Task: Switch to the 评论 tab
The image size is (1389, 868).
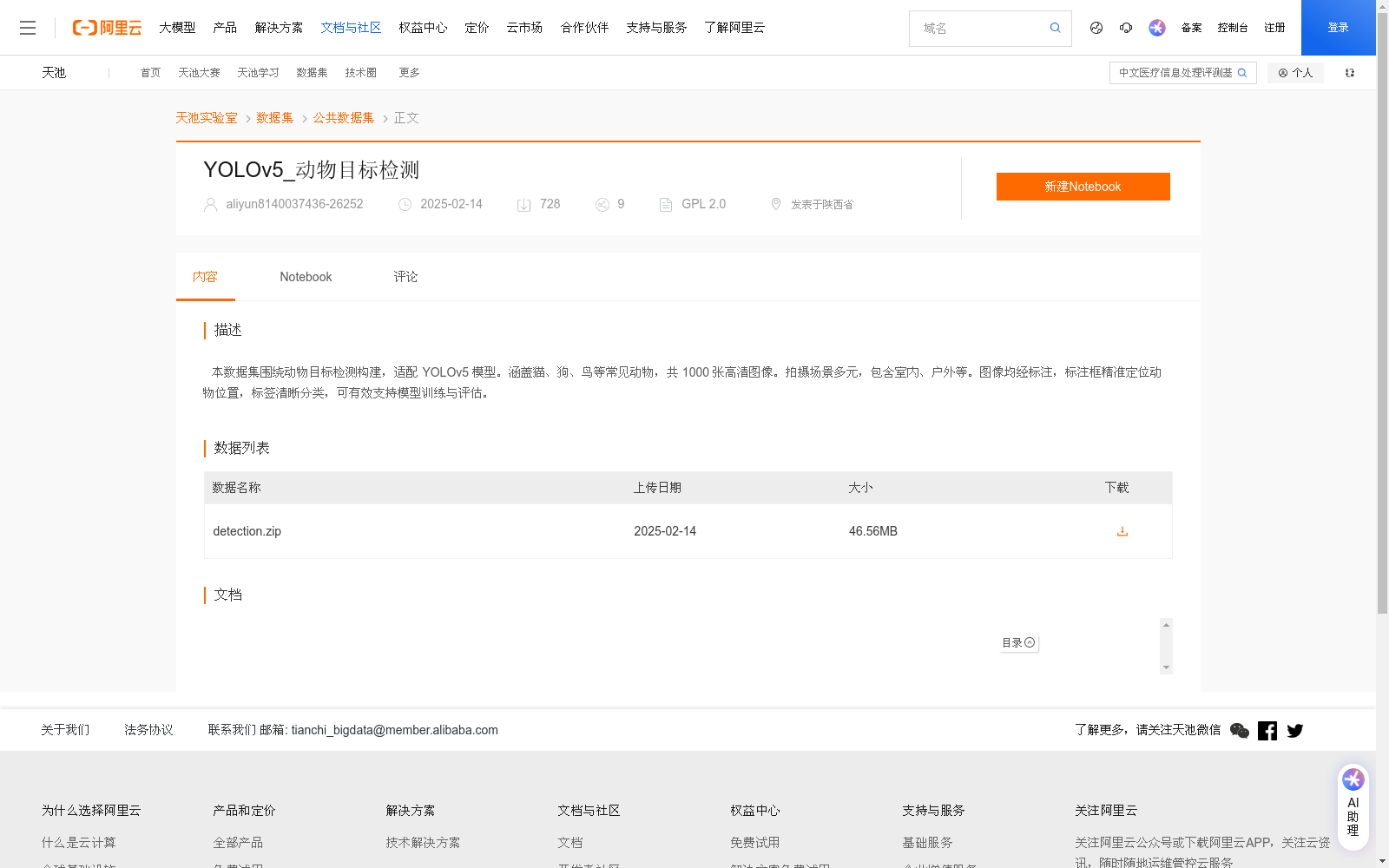Action: tap(405, 276)
